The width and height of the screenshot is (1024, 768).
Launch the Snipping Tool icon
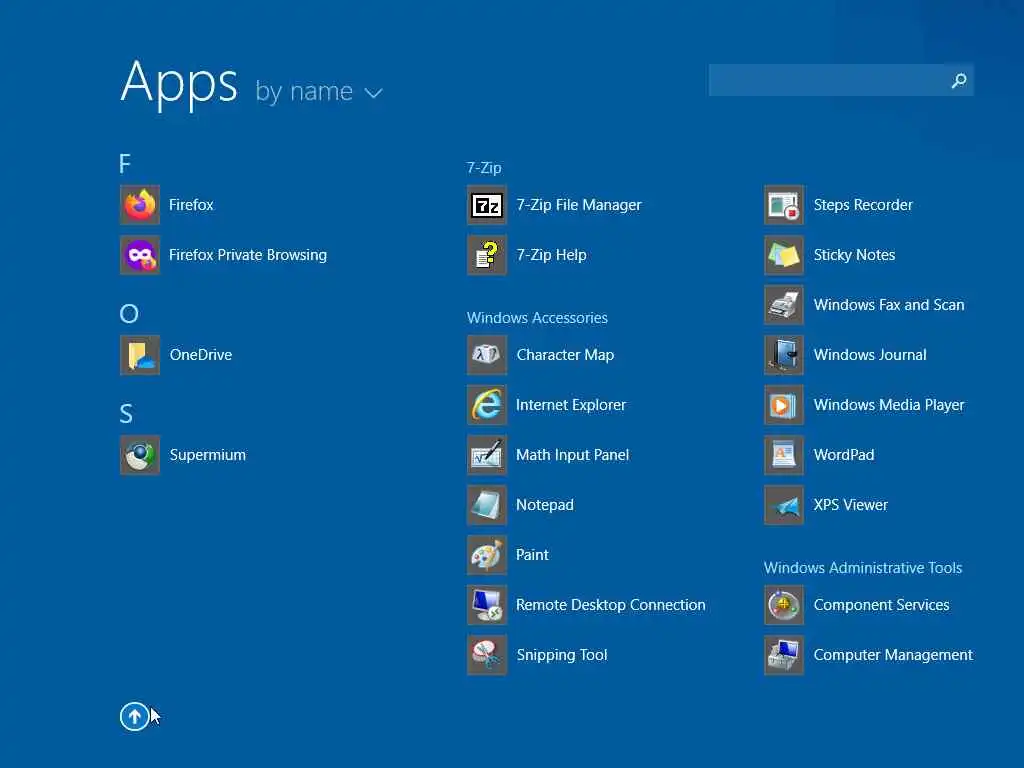click(487, 654)
